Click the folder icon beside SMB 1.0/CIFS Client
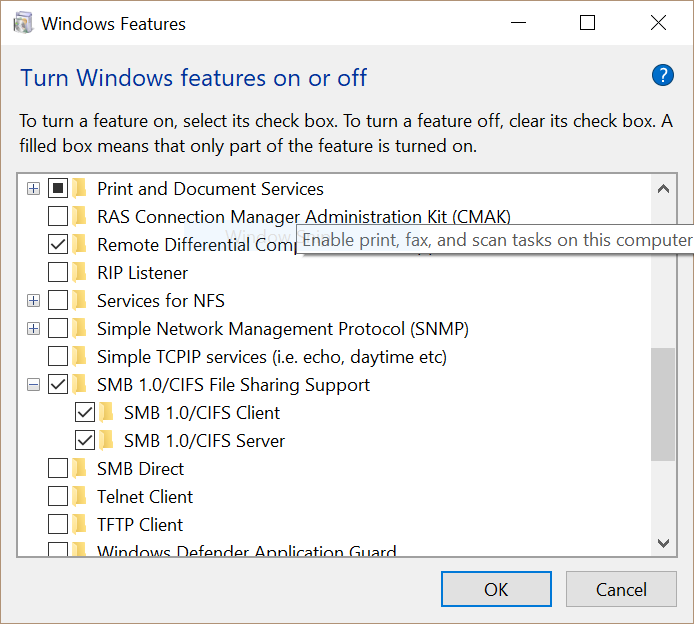Image resolution: width=694 pixels, height=624 pixels. [106, 412]
